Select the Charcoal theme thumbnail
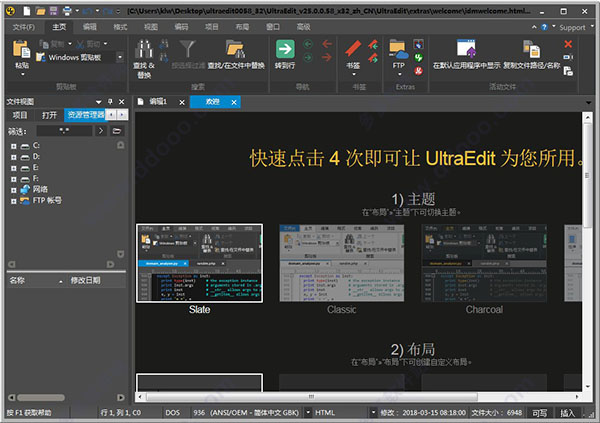 484,263
